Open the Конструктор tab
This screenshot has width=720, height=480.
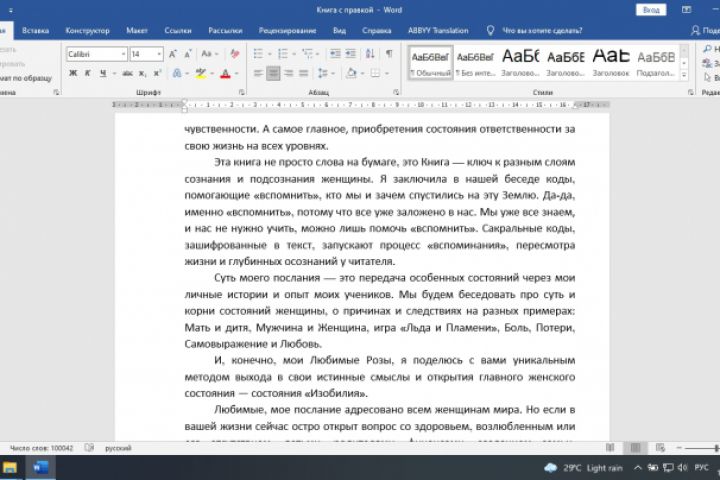point(87,30)
